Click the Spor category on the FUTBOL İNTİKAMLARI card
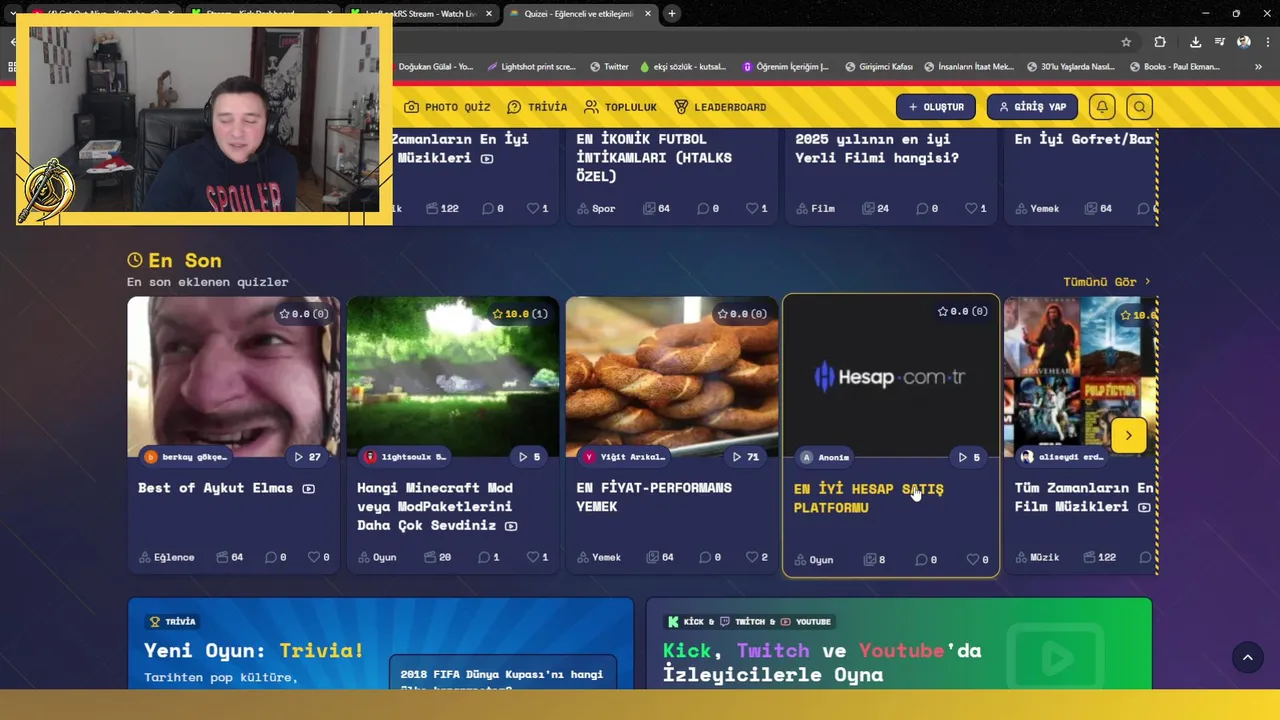Screen dimensions: 1280x720 [596, 208]
